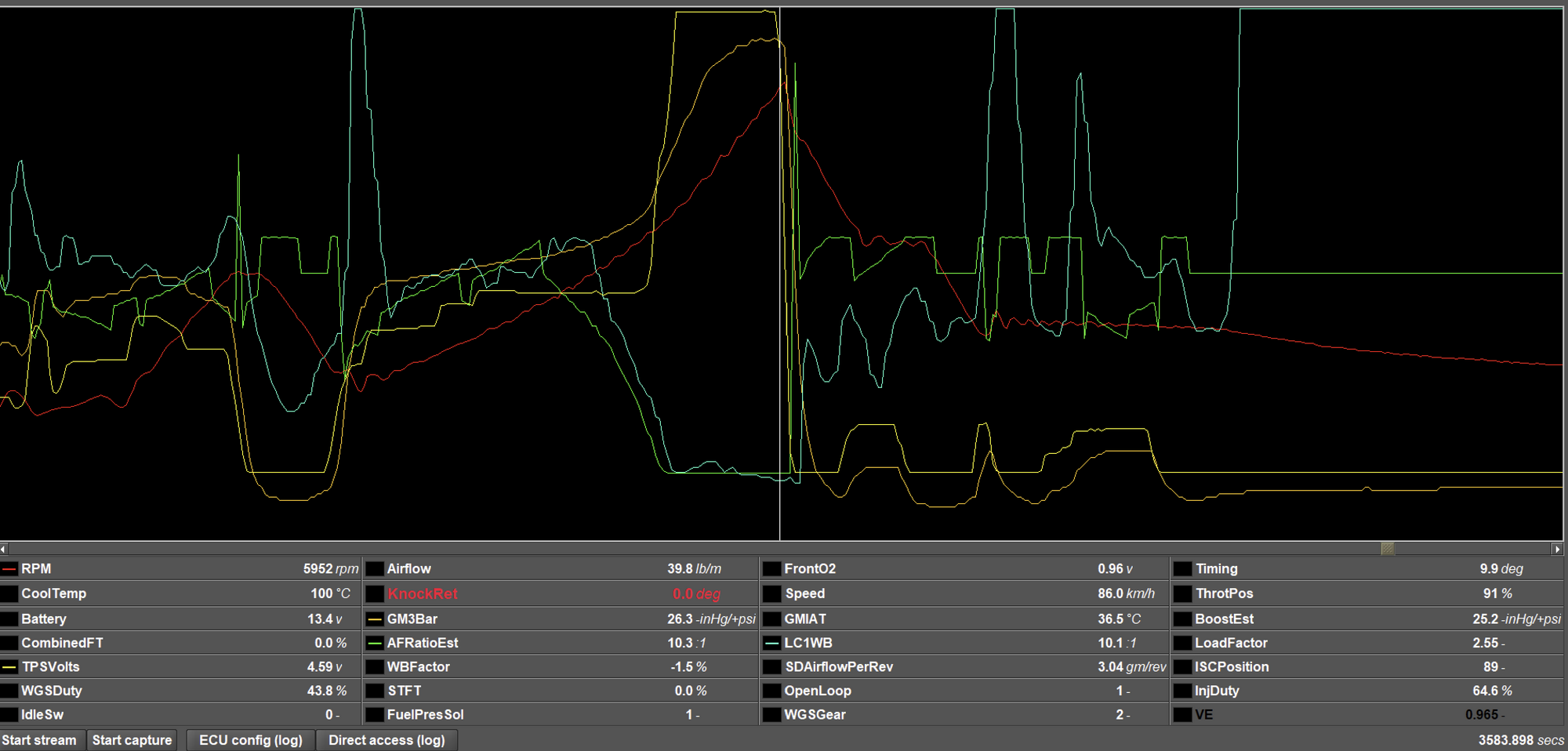Viewport: 1568px width, 751px height.
Task: Toggle the GMIAT trace color box
Action: (772, 619)
